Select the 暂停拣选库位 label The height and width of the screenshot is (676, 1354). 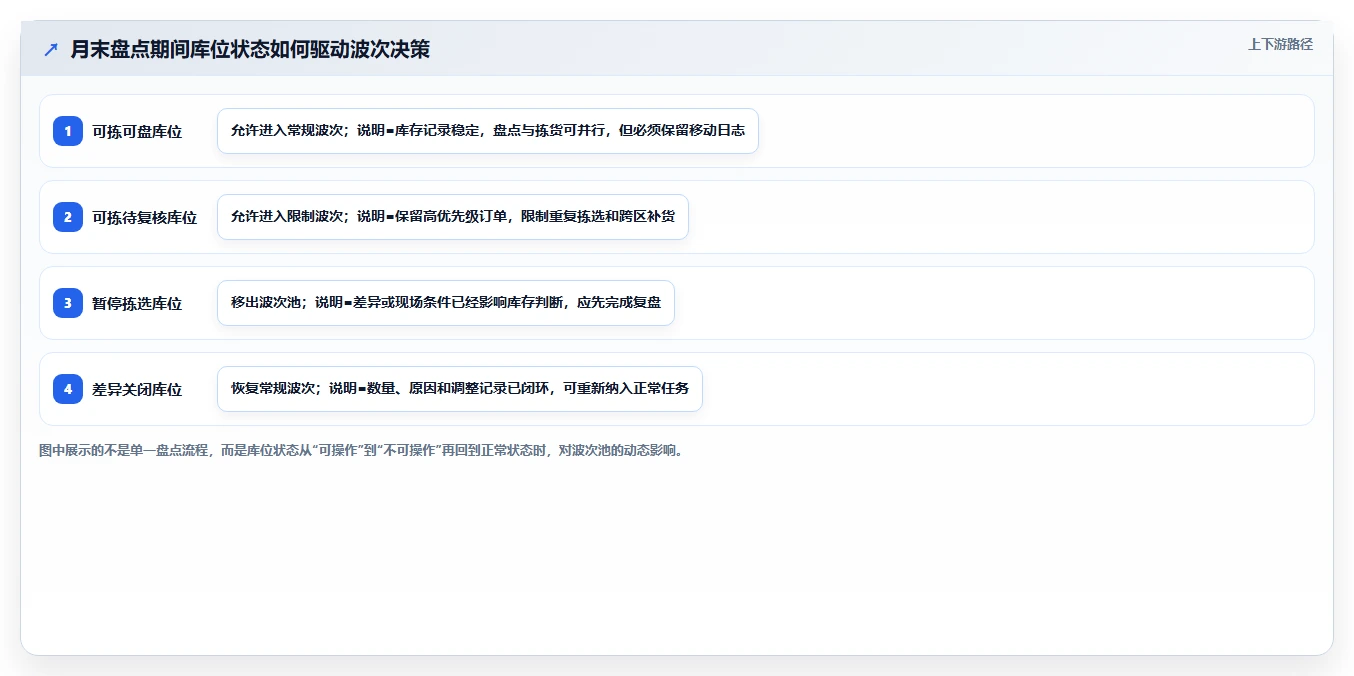tap(137, 303)
